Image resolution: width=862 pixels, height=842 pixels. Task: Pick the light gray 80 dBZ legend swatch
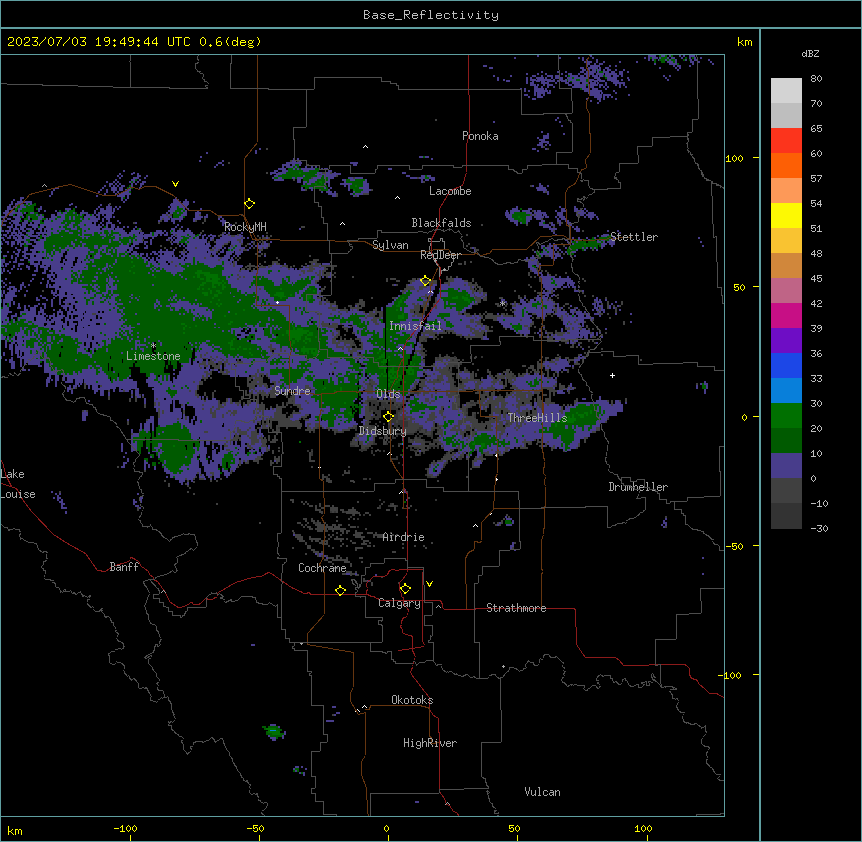coord(786,91)
